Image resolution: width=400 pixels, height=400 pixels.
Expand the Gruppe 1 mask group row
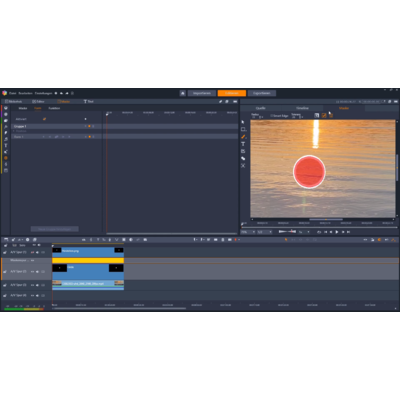(56, 126)
